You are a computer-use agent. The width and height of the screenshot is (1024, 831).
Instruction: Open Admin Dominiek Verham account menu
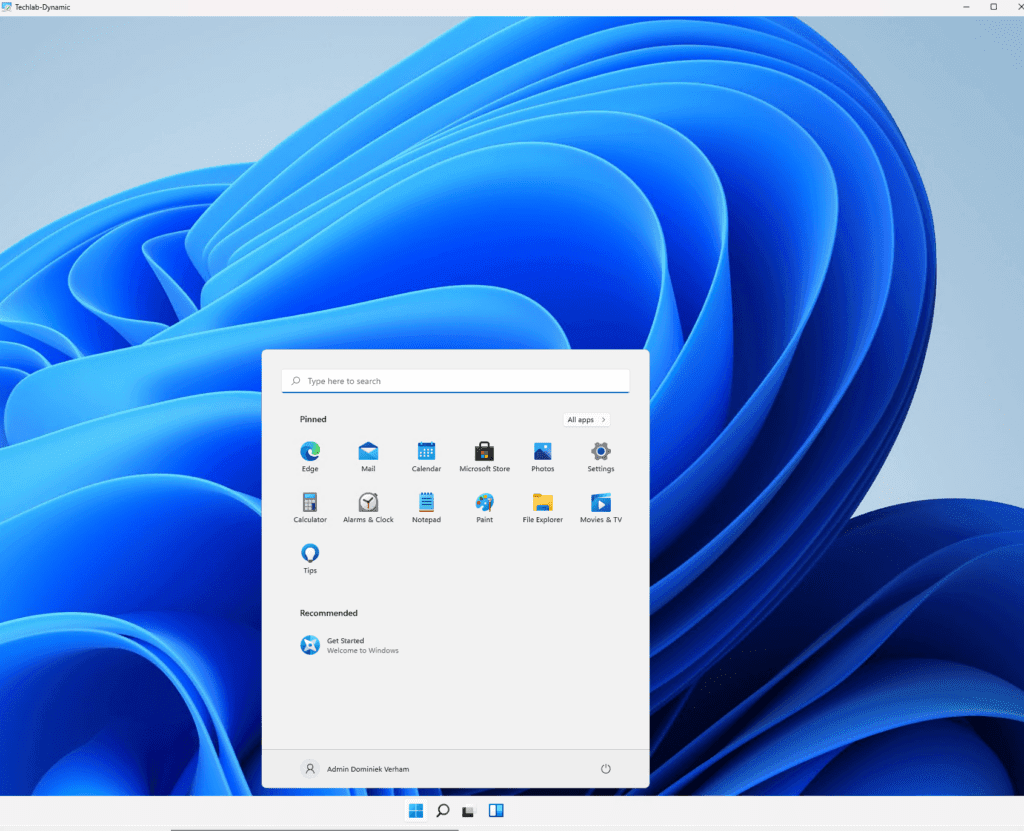[x=355, y=769]
